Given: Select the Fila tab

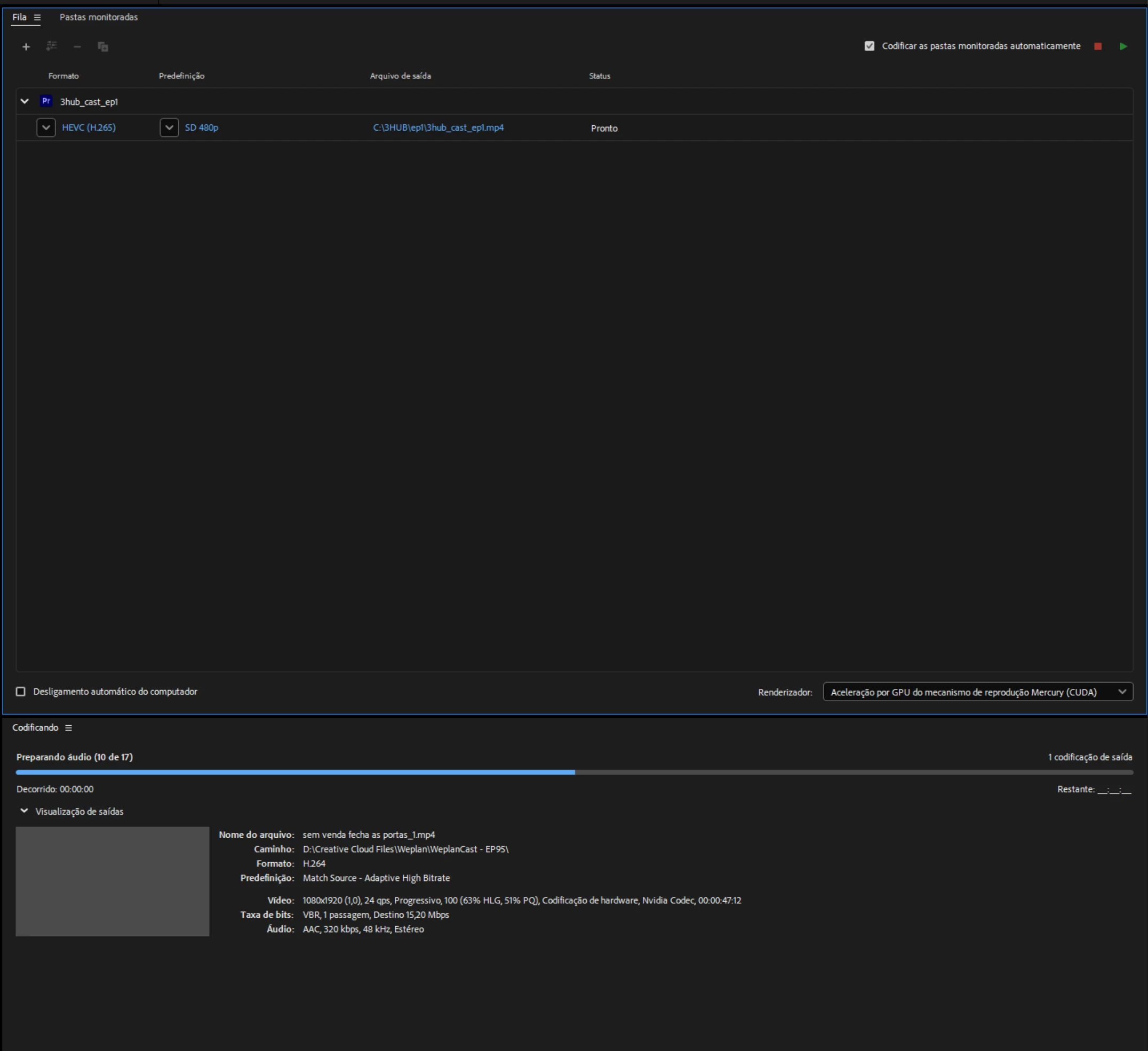Looking at the screenshot, I should coord(19,18).
